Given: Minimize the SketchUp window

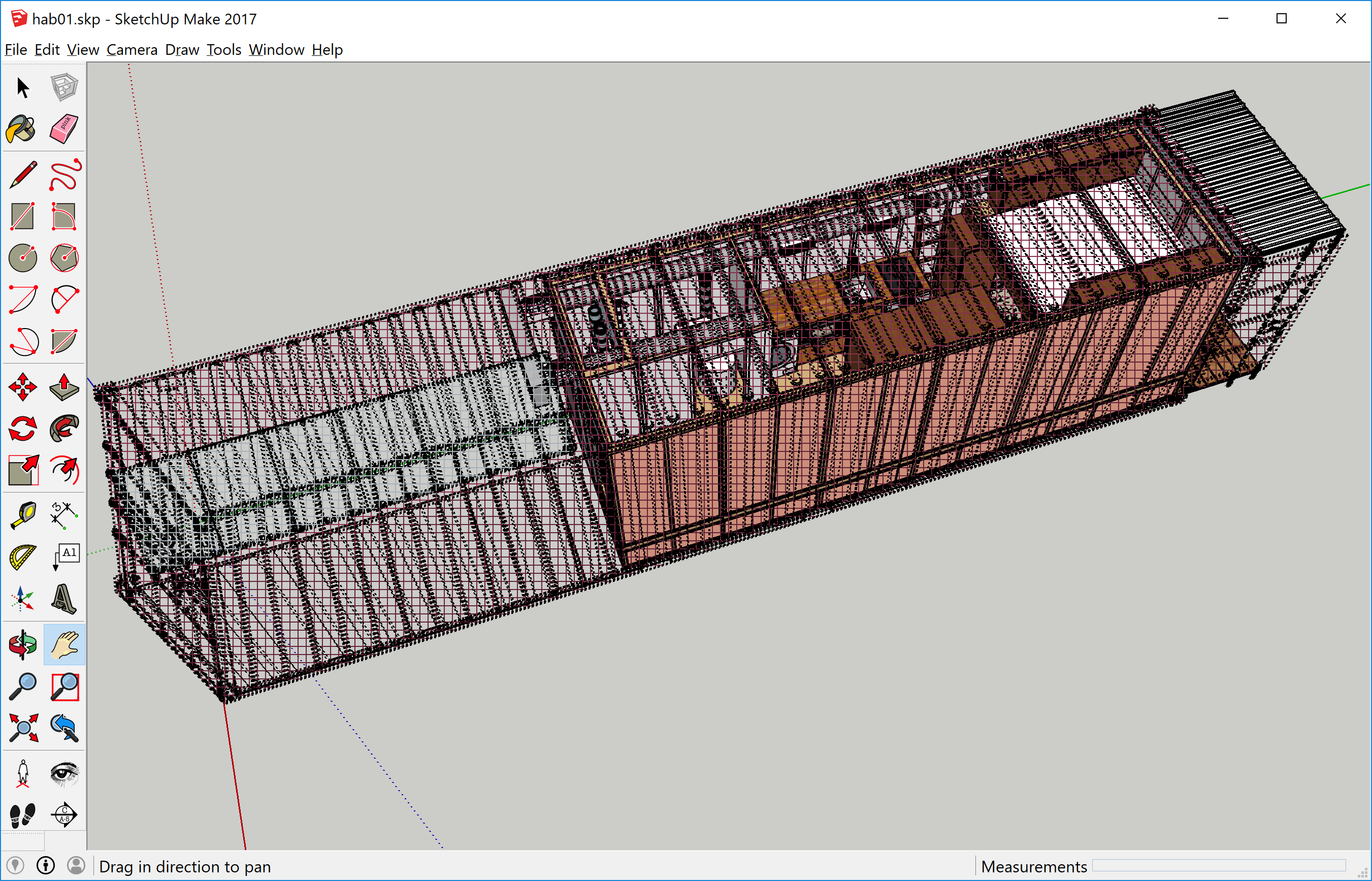Looking at the screenshot, I should click(x=1223, y=18).
